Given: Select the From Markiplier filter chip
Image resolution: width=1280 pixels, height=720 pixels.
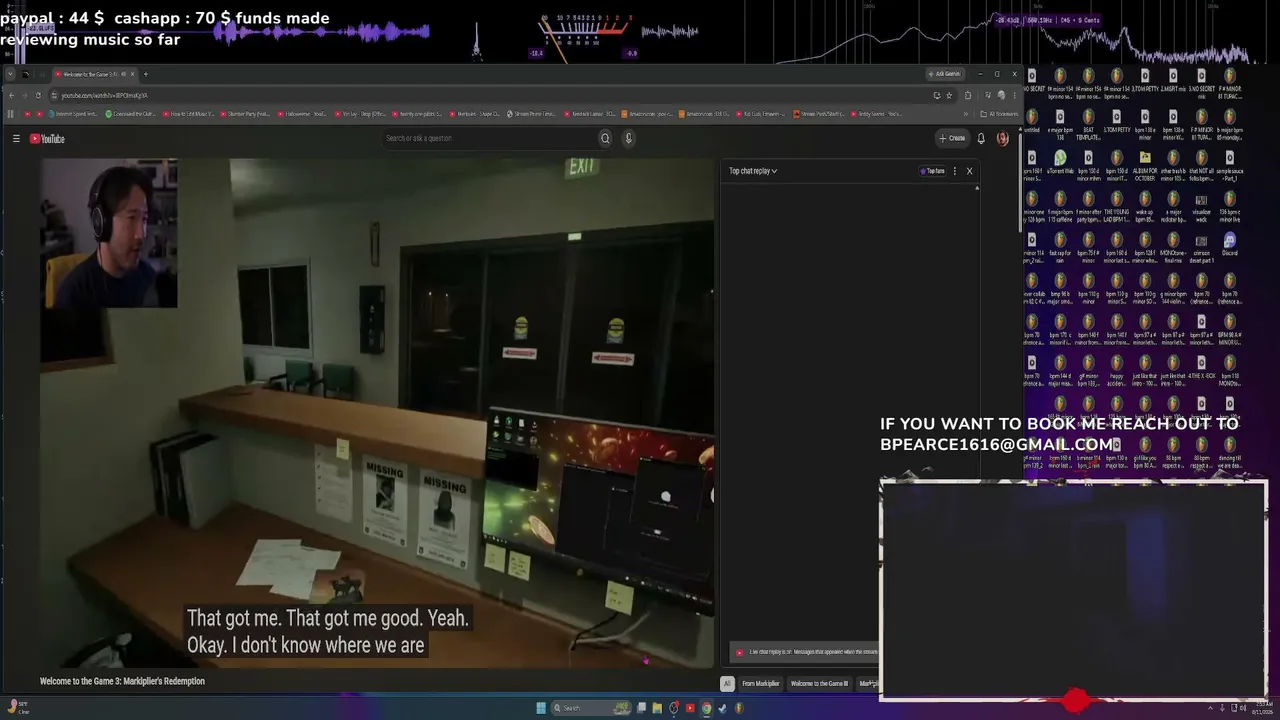Looking at the screenshot, I should coord(760,684).
